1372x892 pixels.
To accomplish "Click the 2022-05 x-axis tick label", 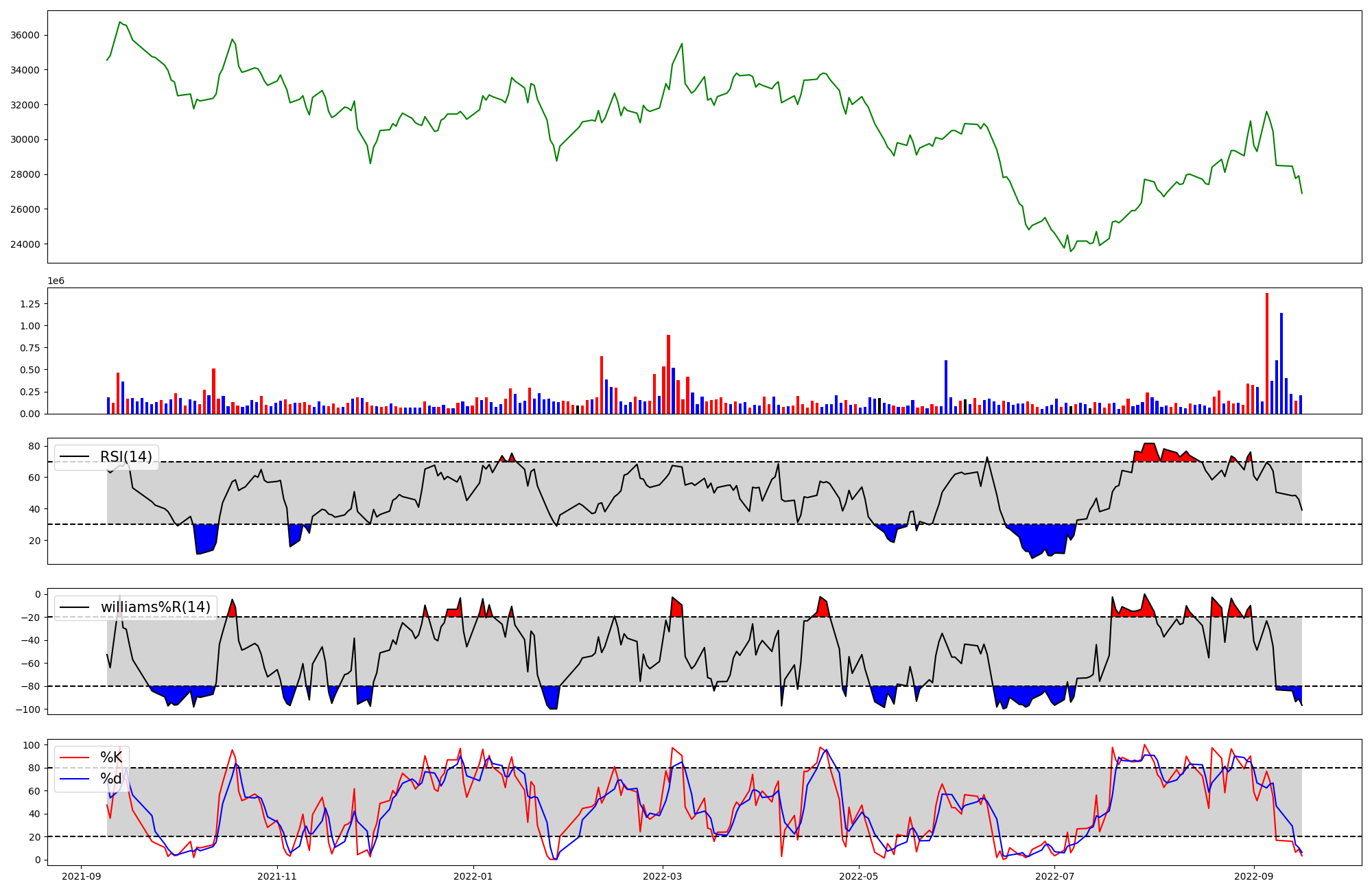I will (x=858, y=876).
